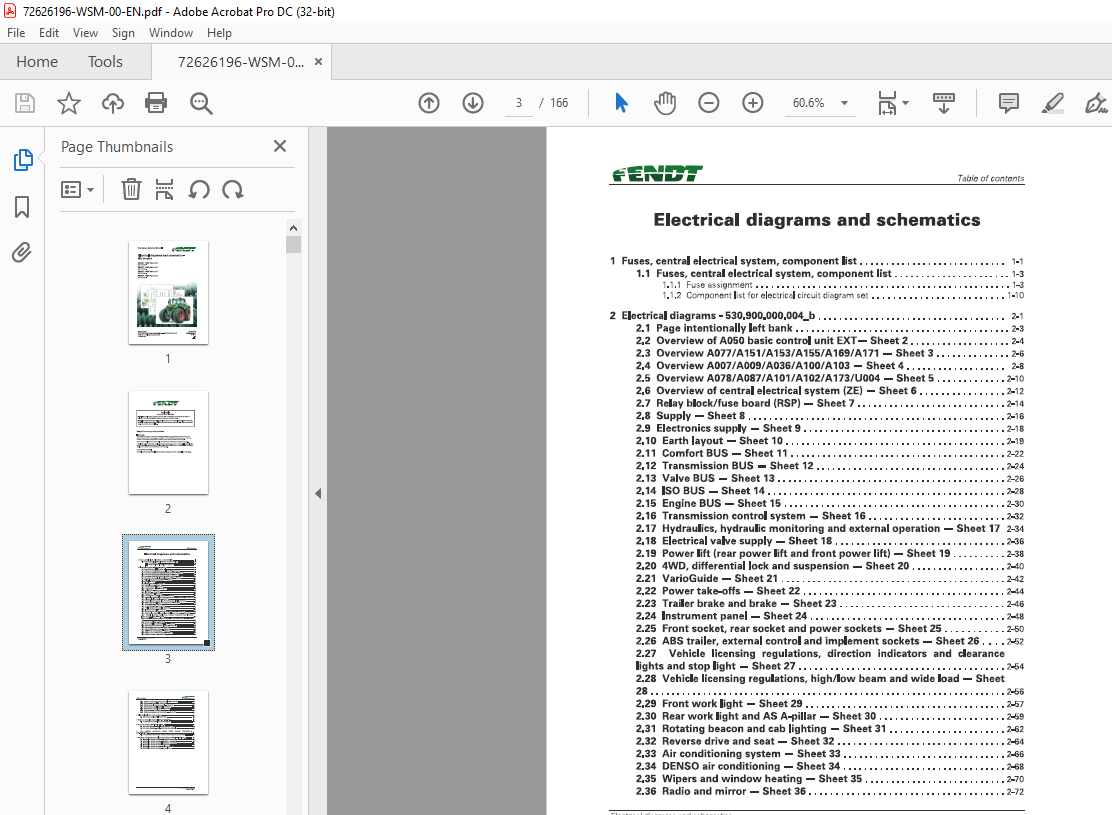Screen dimensions: 1112x815
Task: Click TOC entry 2.15 Engine BUS
Action: point(830,504)
